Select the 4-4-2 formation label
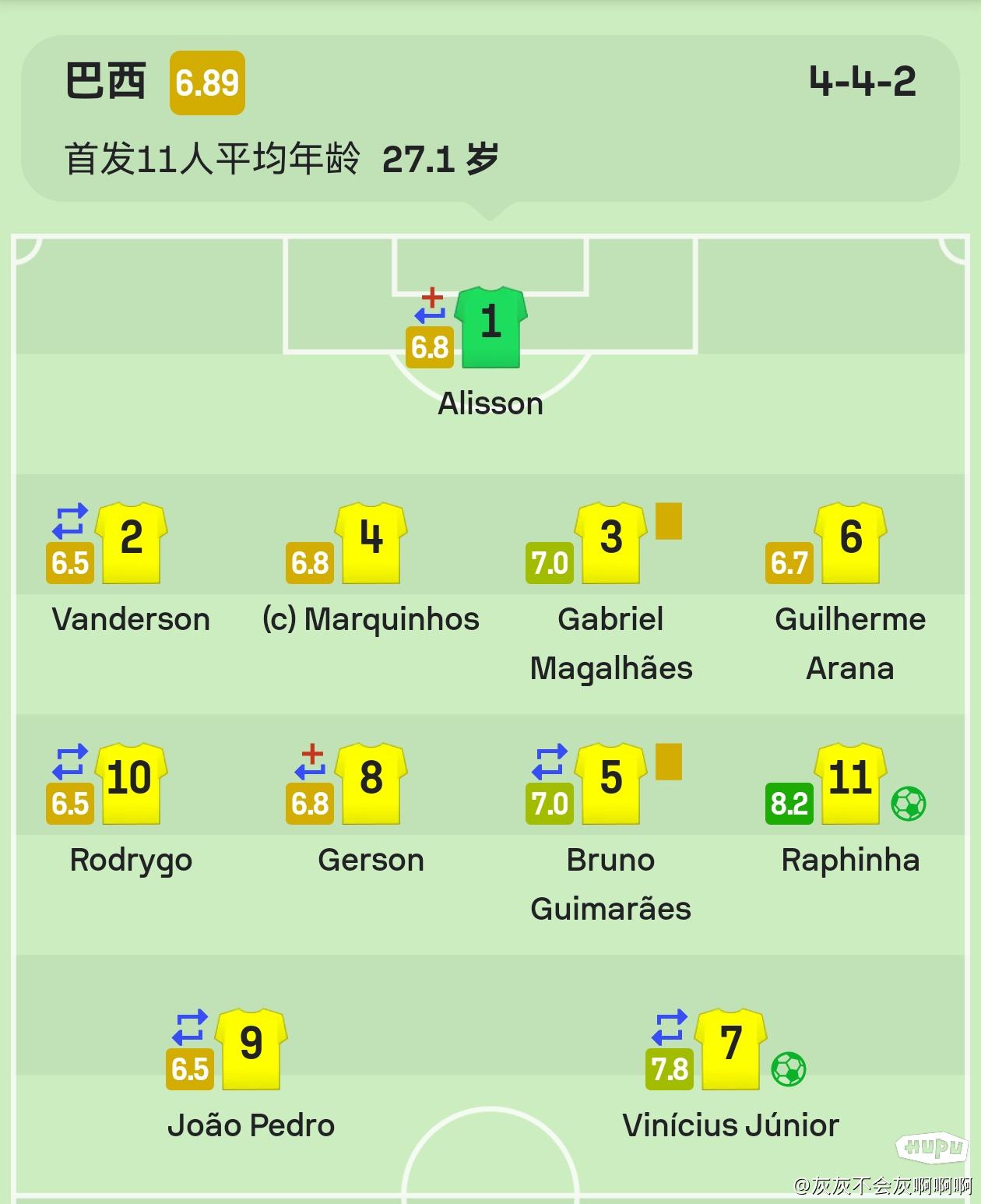The height and width of the screenshot is (1204, 981). point(863,81)
